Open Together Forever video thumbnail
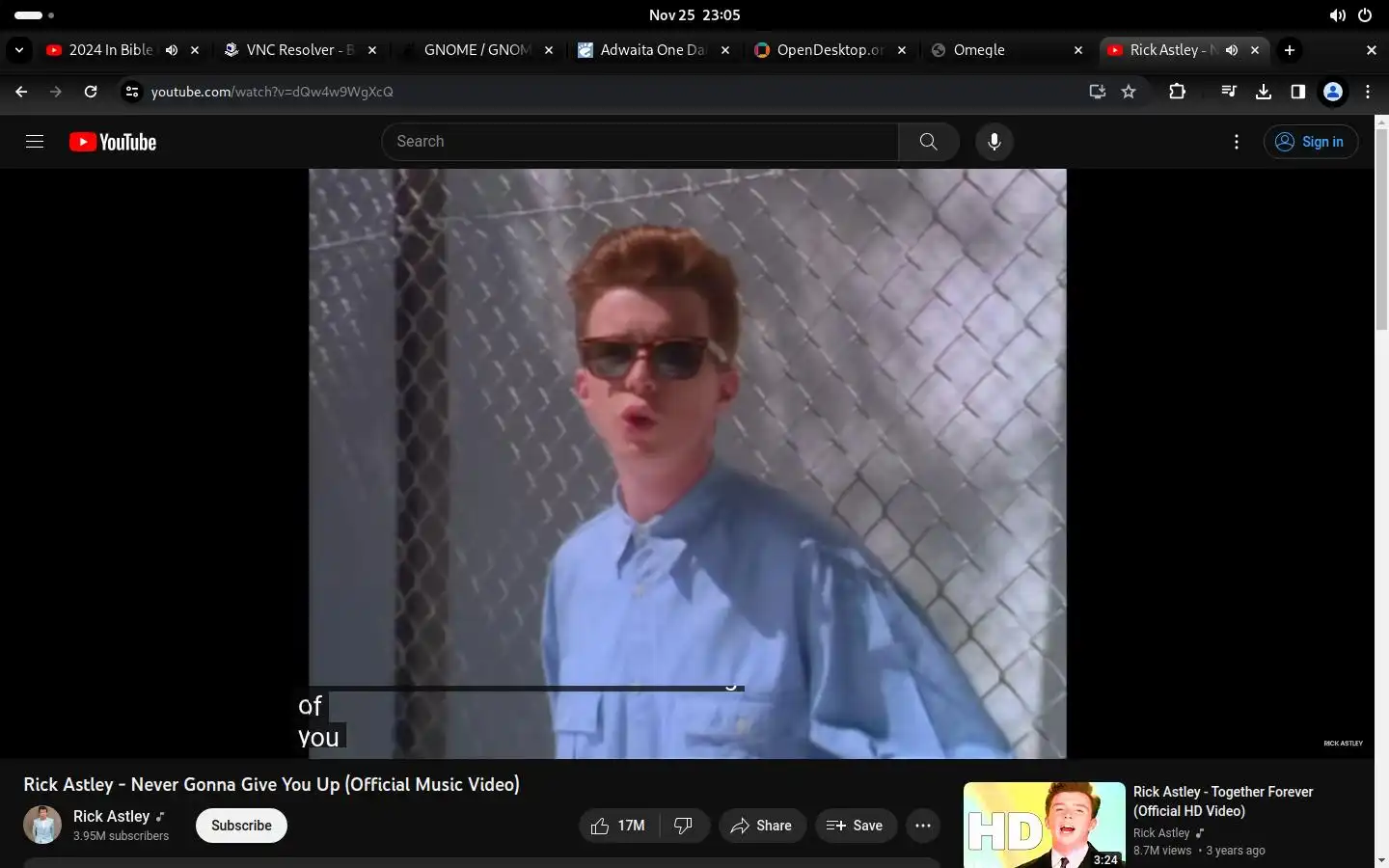This screenshot has height=868, width=1389. click(x=1045, y=825)
